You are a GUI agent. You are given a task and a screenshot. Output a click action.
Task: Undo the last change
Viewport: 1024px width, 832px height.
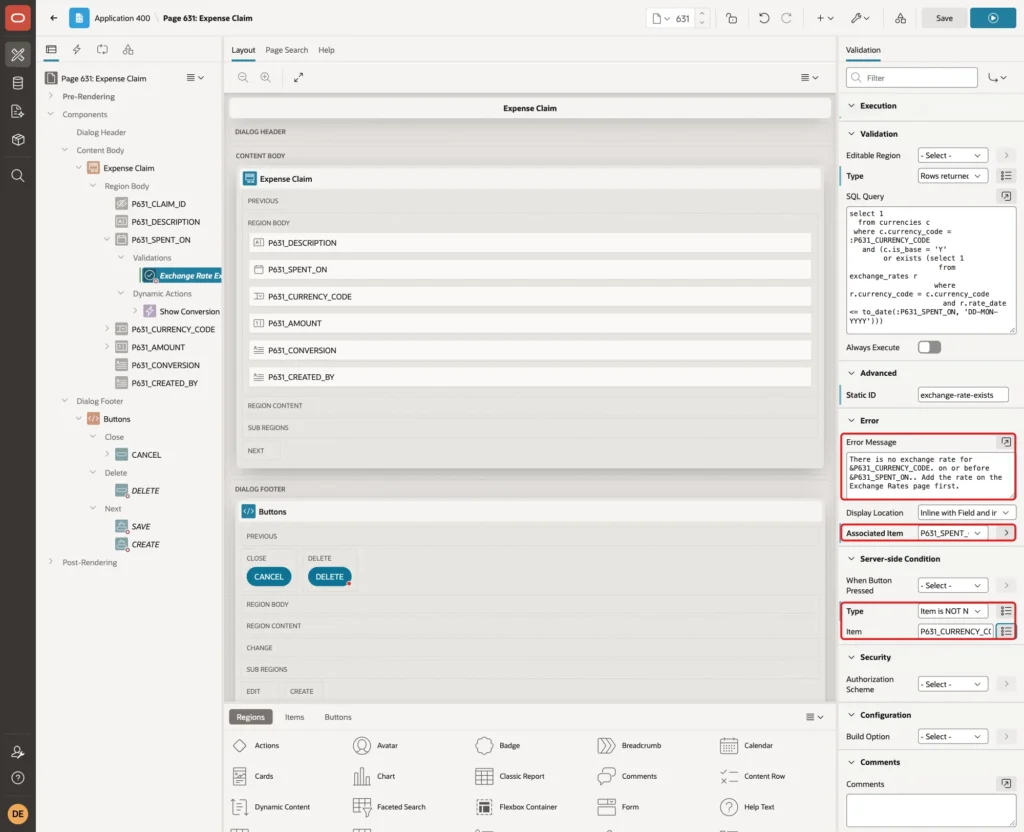pos(763,18)
